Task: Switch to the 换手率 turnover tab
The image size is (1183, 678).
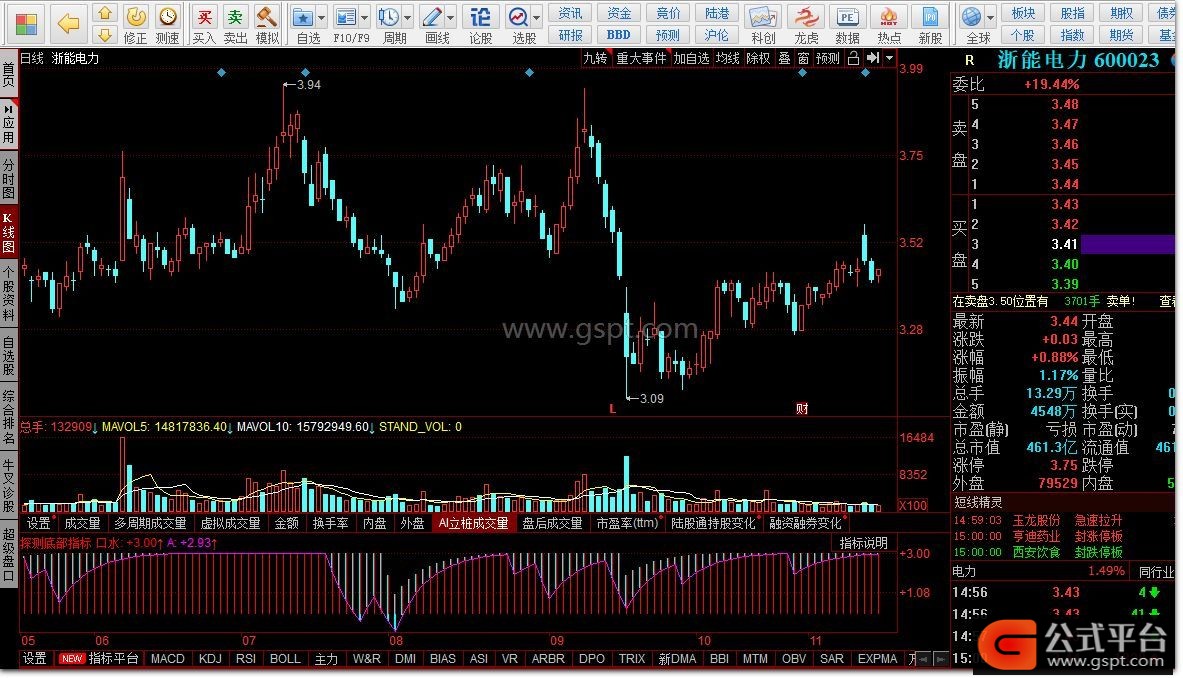Action: tap(330, 523)
